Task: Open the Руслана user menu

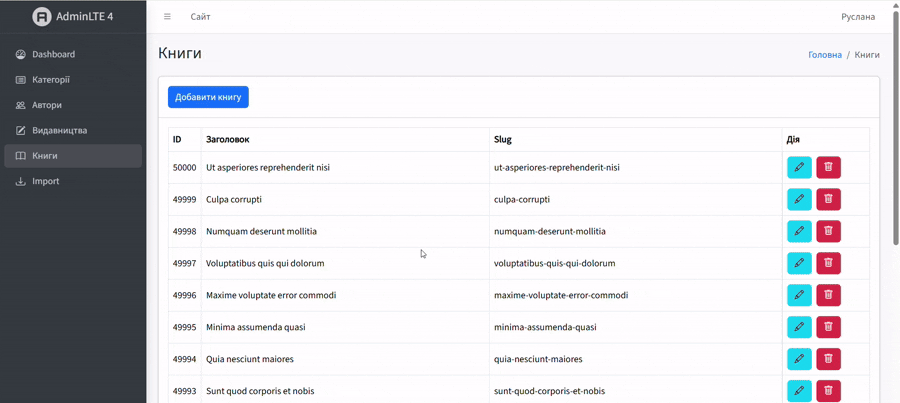Action: point(857,17)
